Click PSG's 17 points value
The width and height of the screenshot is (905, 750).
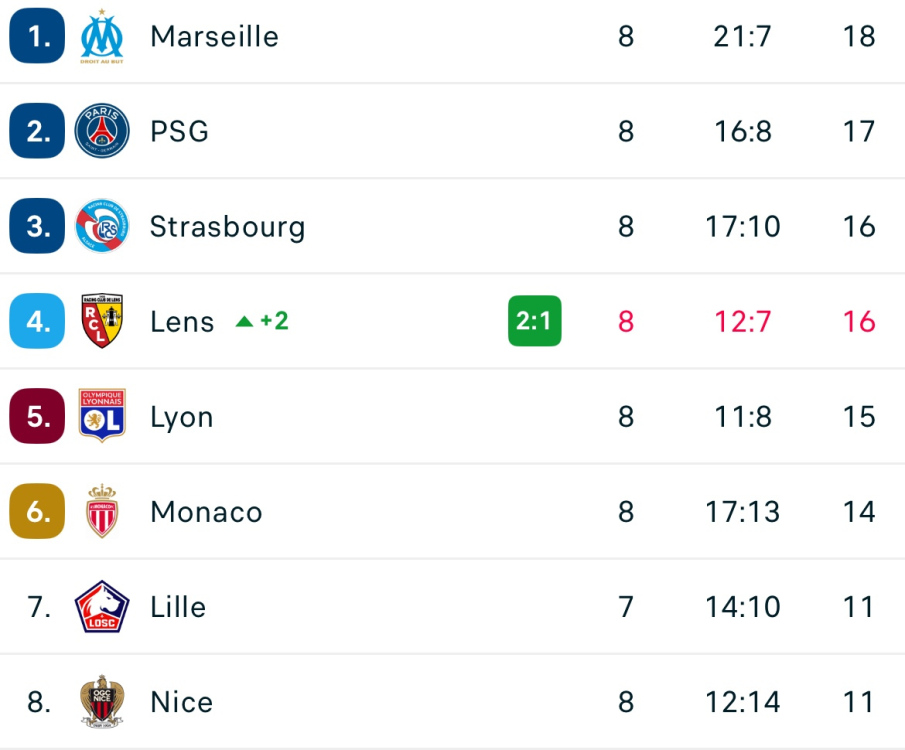[x=859, y=132]
